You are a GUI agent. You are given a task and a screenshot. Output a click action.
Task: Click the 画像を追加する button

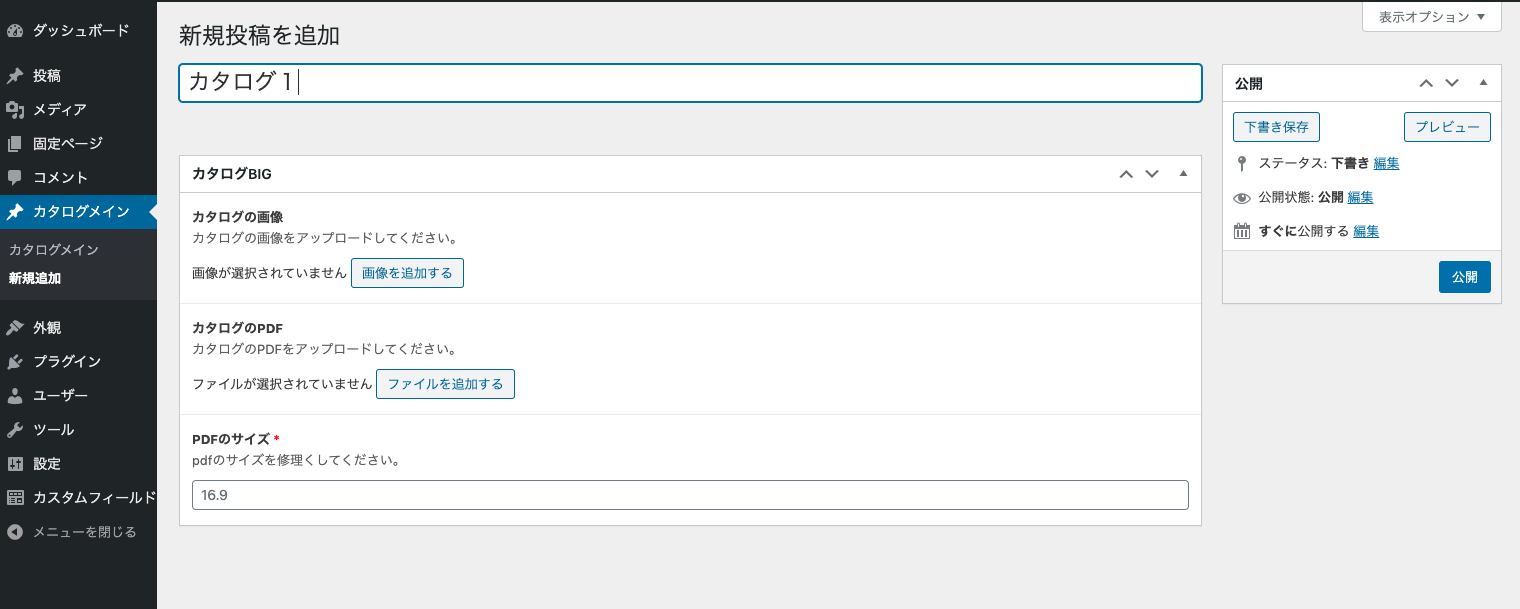tap(407, 273)
